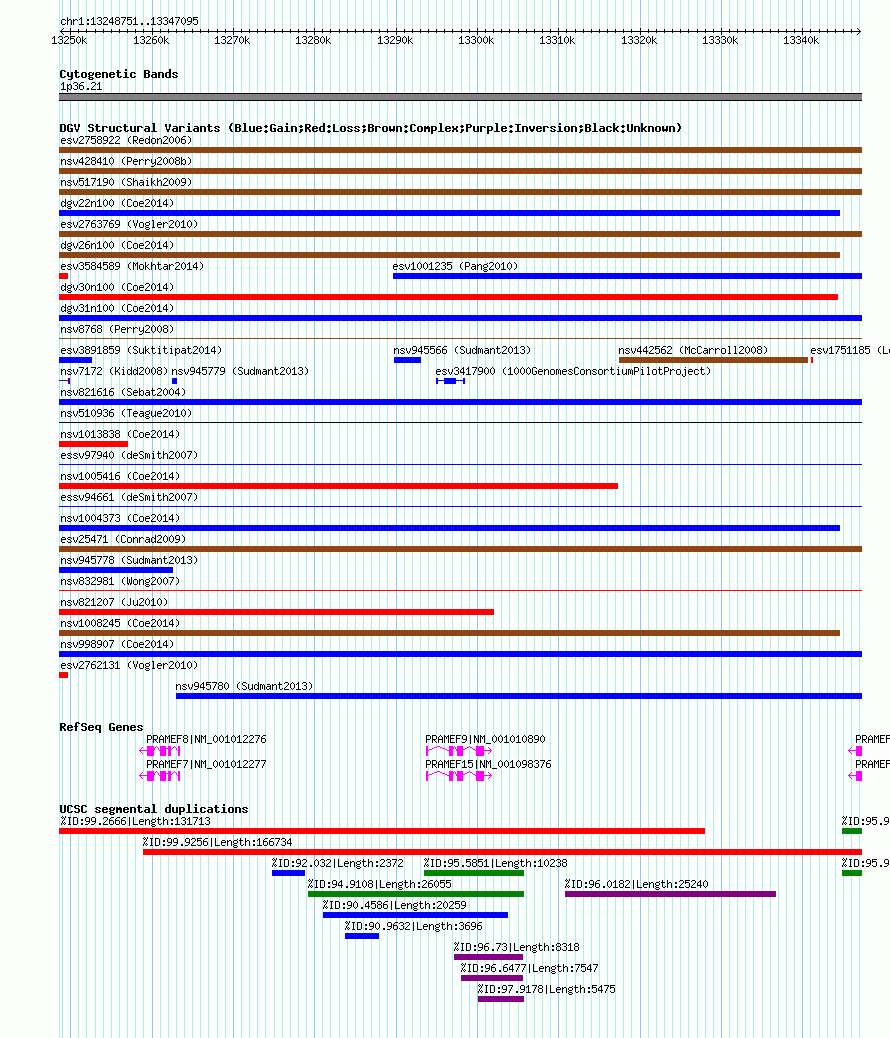Click the %ID:92.032|Length:2372 duplication label
Viewport: 890px width, 1038px height.
coord(338,863)
